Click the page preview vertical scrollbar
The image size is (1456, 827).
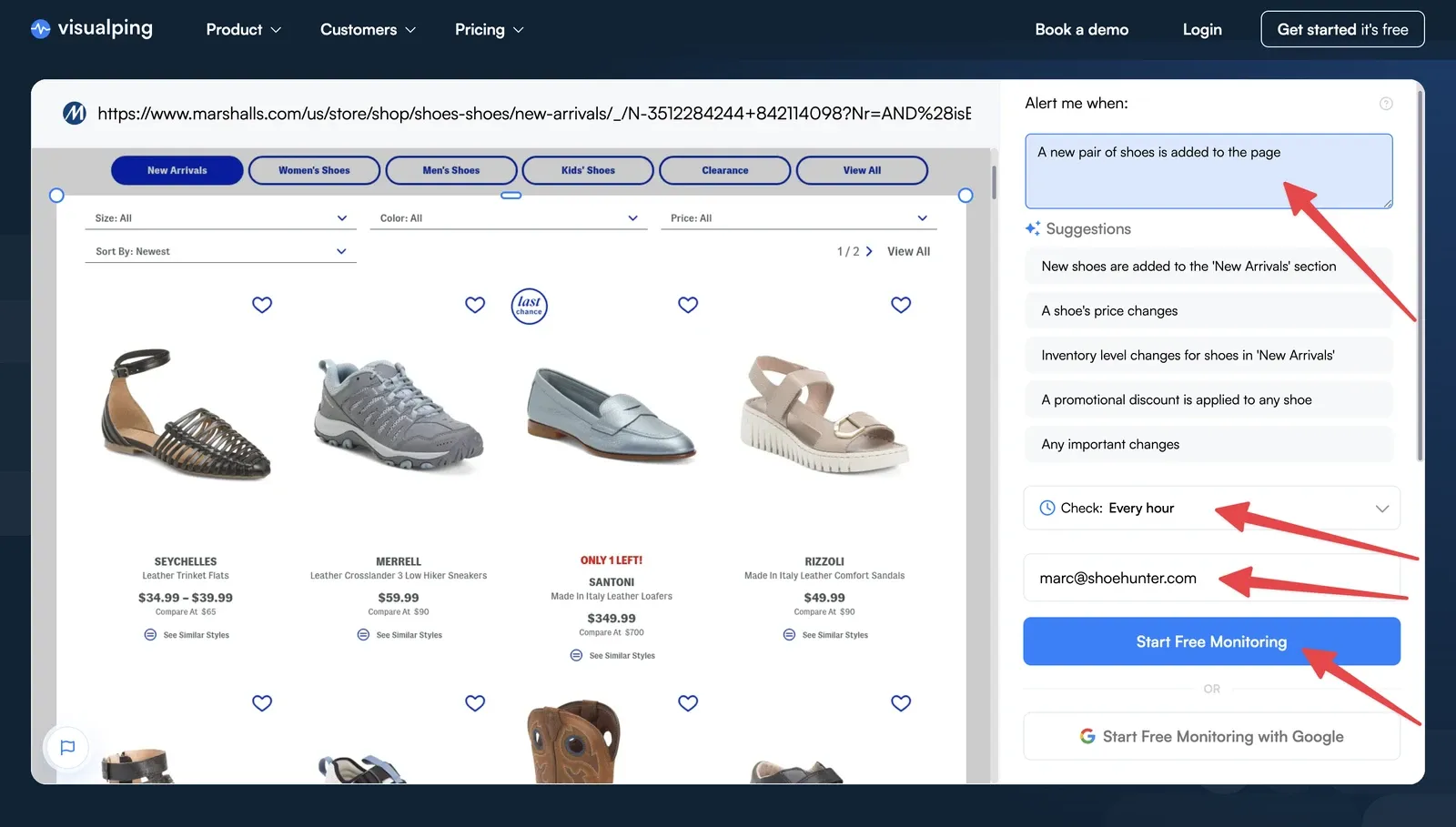coord(994,182)
